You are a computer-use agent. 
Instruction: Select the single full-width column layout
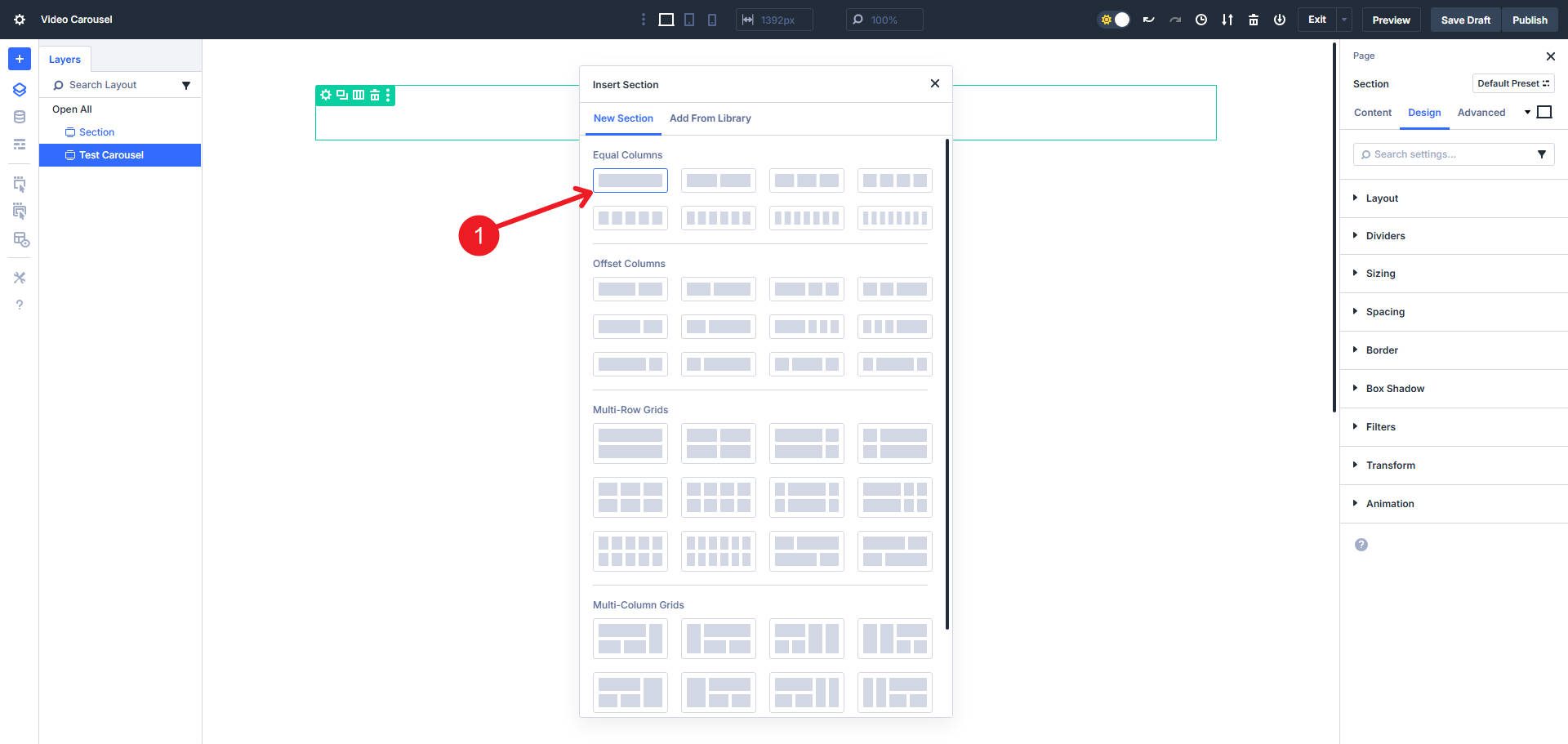[630, 180]
